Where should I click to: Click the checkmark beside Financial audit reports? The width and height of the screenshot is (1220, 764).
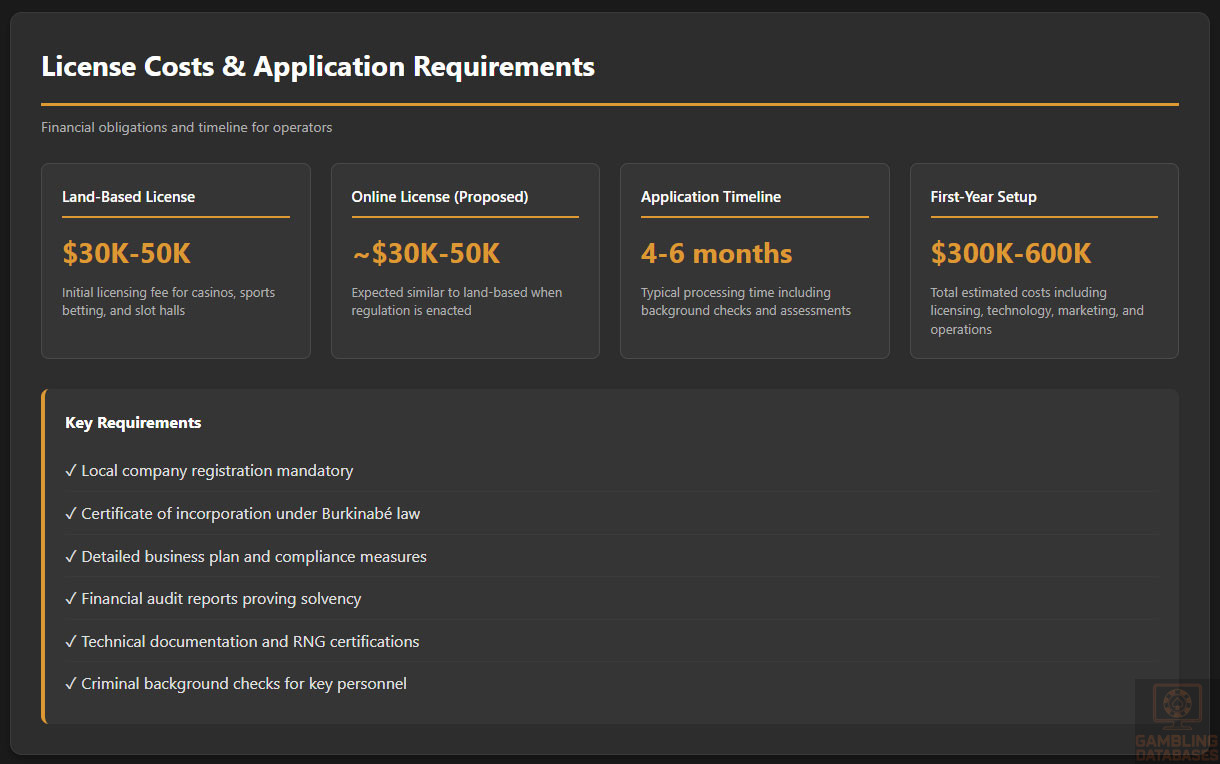coord(71,598)
